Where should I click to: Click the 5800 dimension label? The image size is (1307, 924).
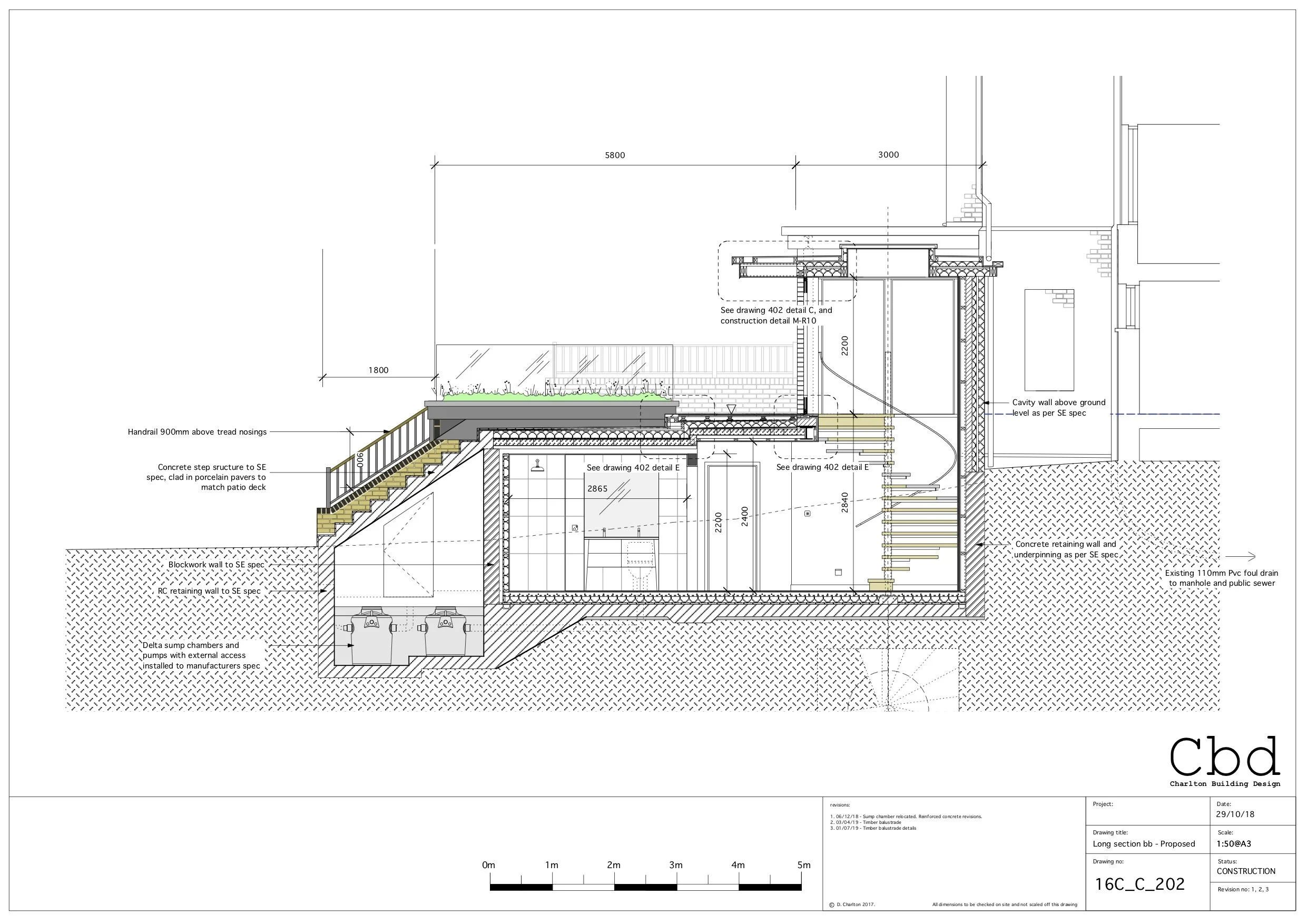[x=615, y=155]
